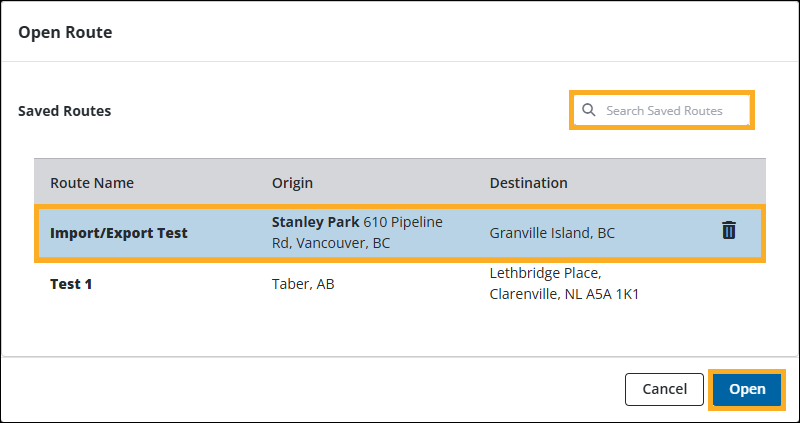Click the Clarenville, NL A5A 1K1 line
The width and height of the screenshot is (800, 423).
click(564, 295)
